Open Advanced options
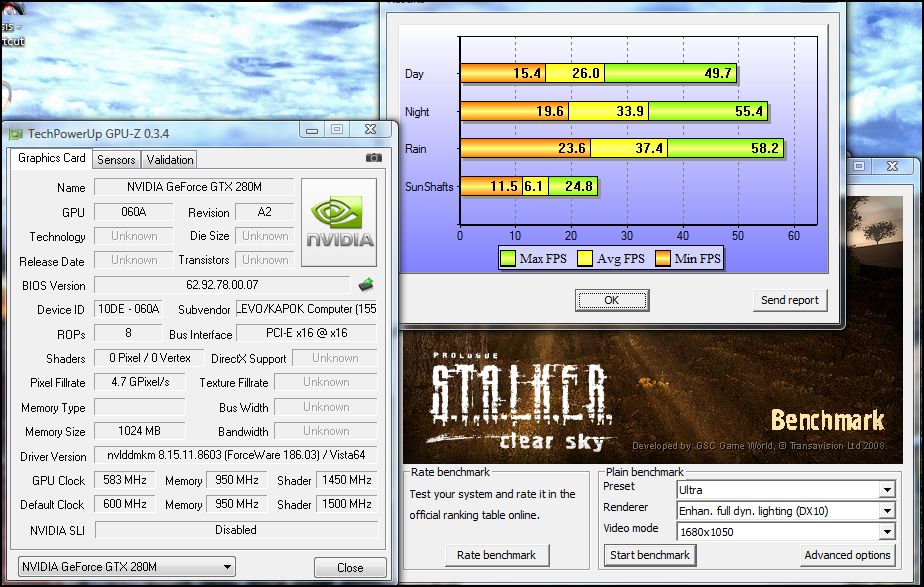 [847, 555]
